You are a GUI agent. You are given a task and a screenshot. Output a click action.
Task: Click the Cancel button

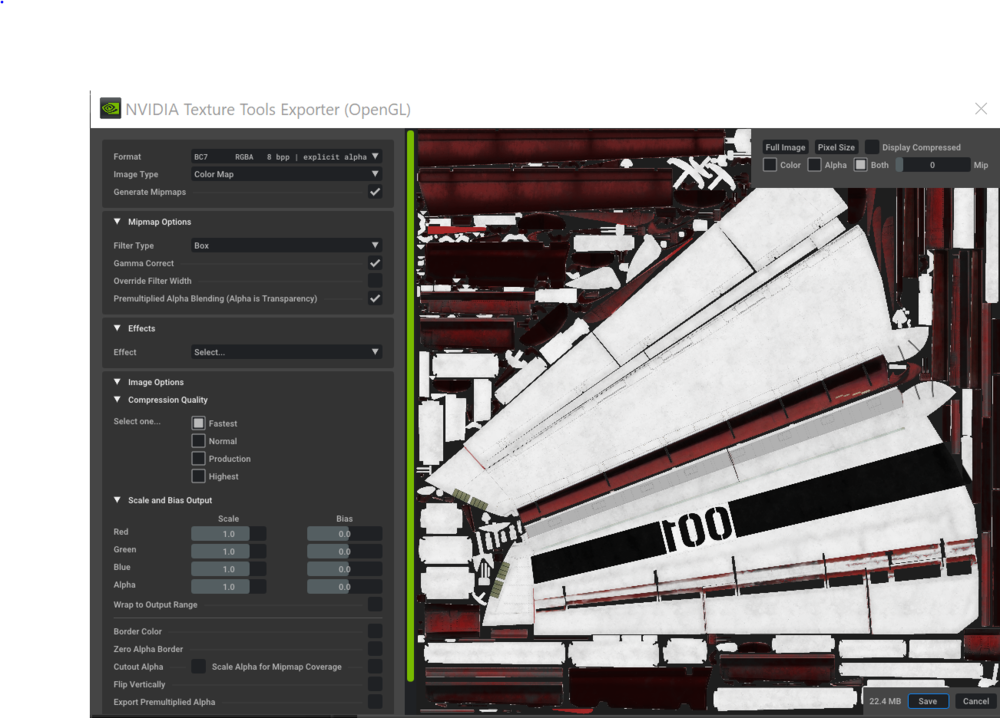(976, 701)
